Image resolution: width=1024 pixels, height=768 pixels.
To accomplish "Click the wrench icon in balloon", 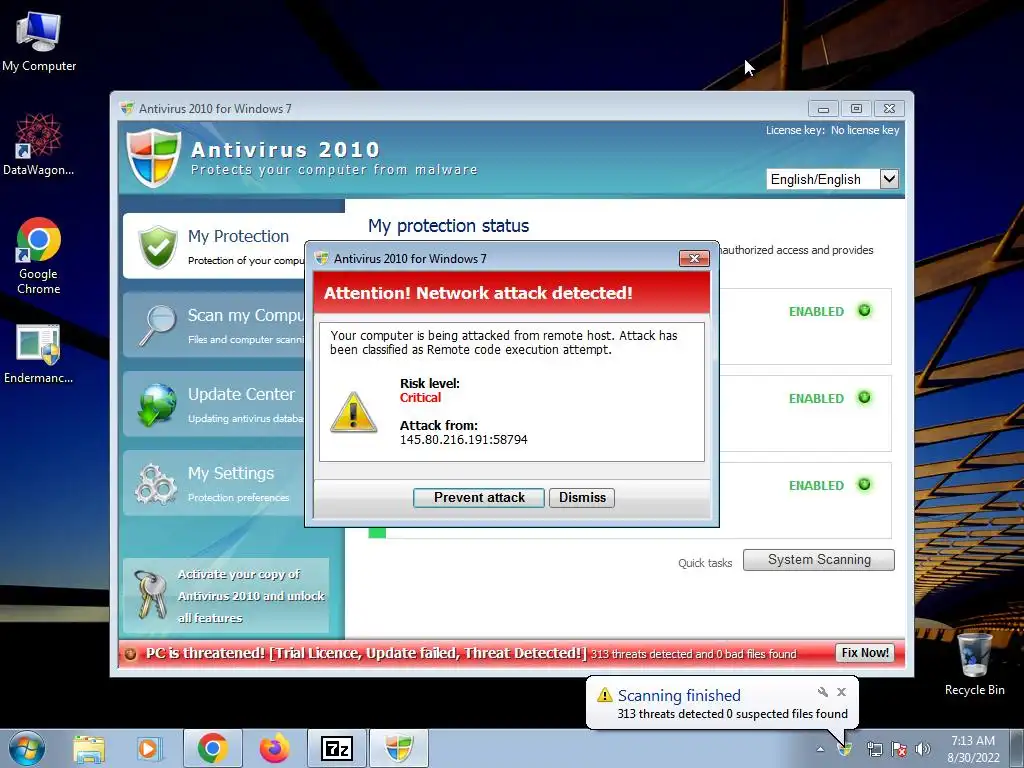I will (823, 692).
